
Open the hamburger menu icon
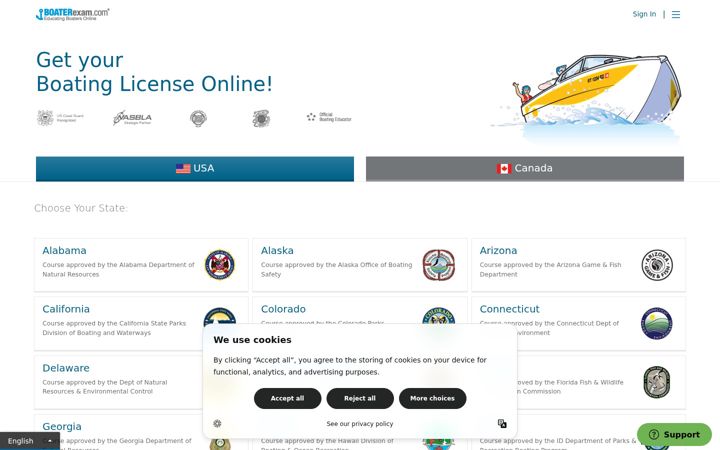tap(676, 15)
